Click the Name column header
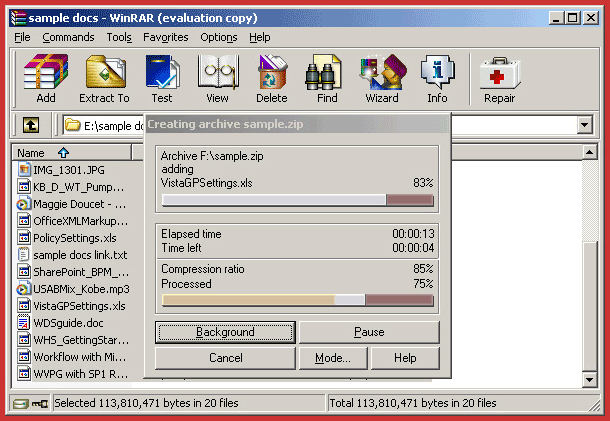 point(72,153)
